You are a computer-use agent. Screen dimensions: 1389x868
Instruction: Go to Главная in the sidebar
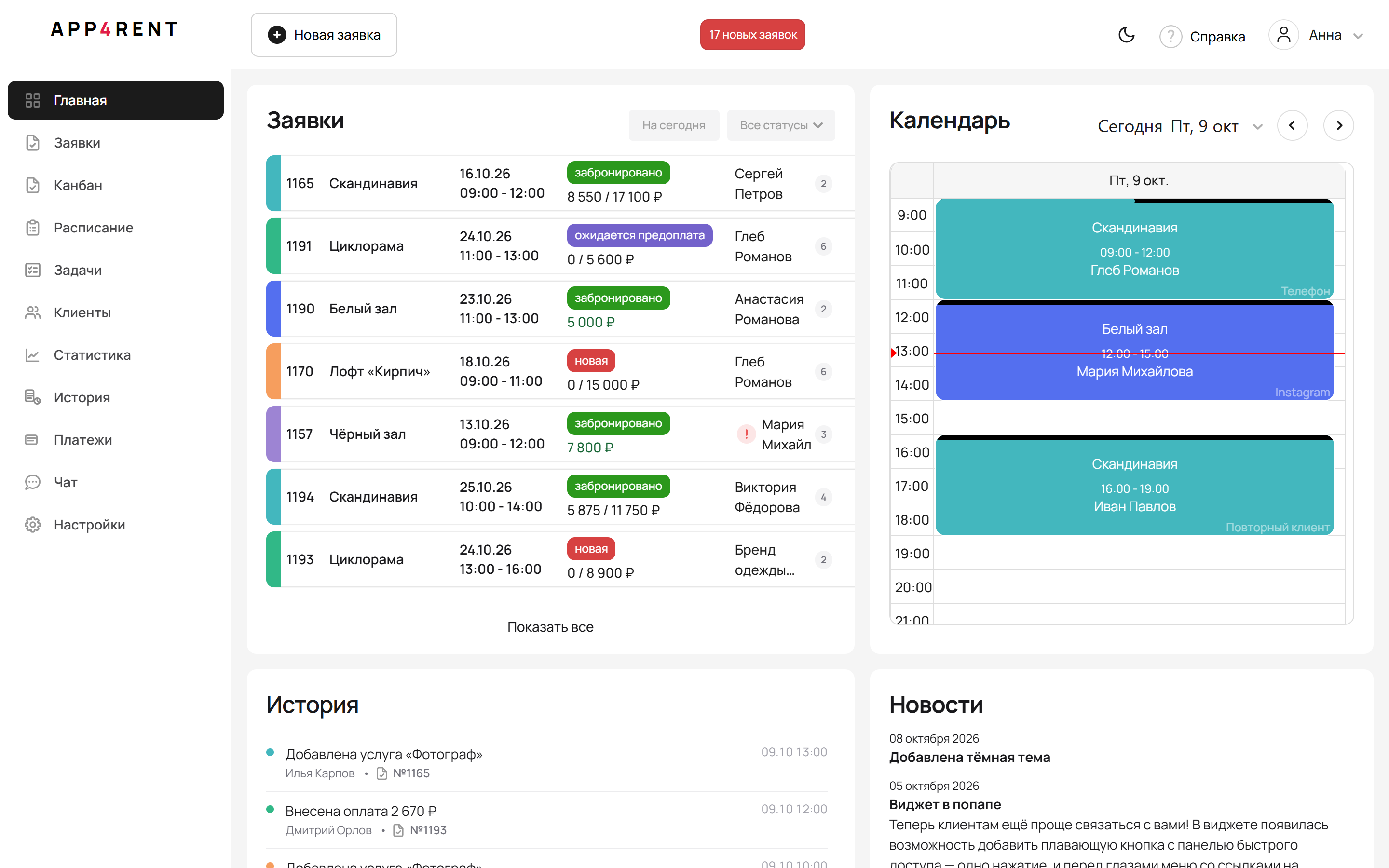click(115, 100)
